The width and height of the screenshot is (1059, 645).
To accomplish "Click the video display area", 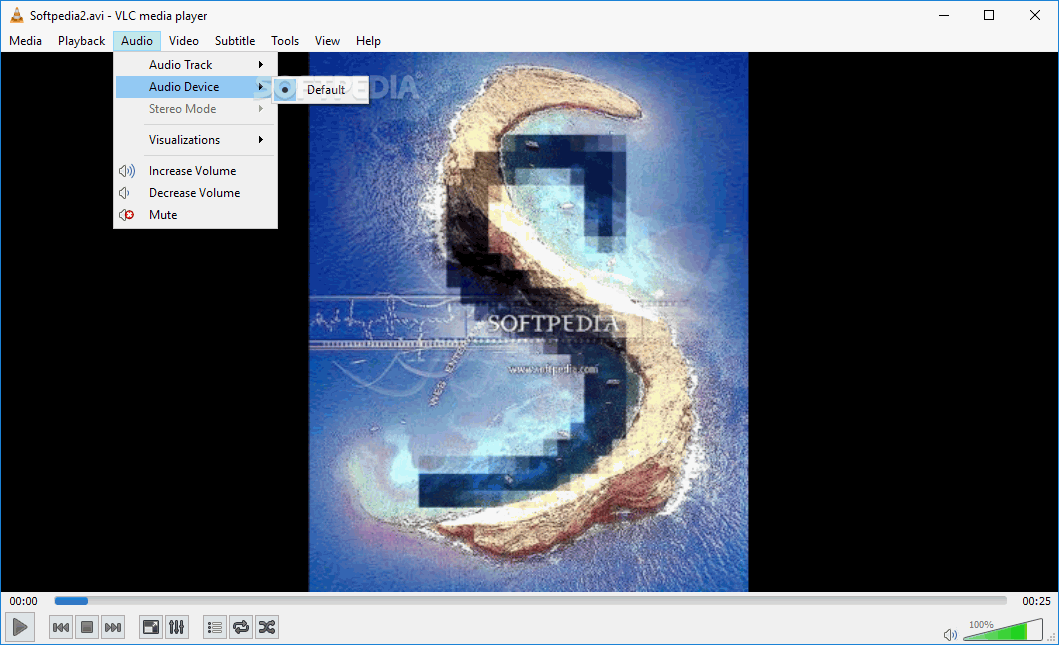I will click(x=528, y=322).
